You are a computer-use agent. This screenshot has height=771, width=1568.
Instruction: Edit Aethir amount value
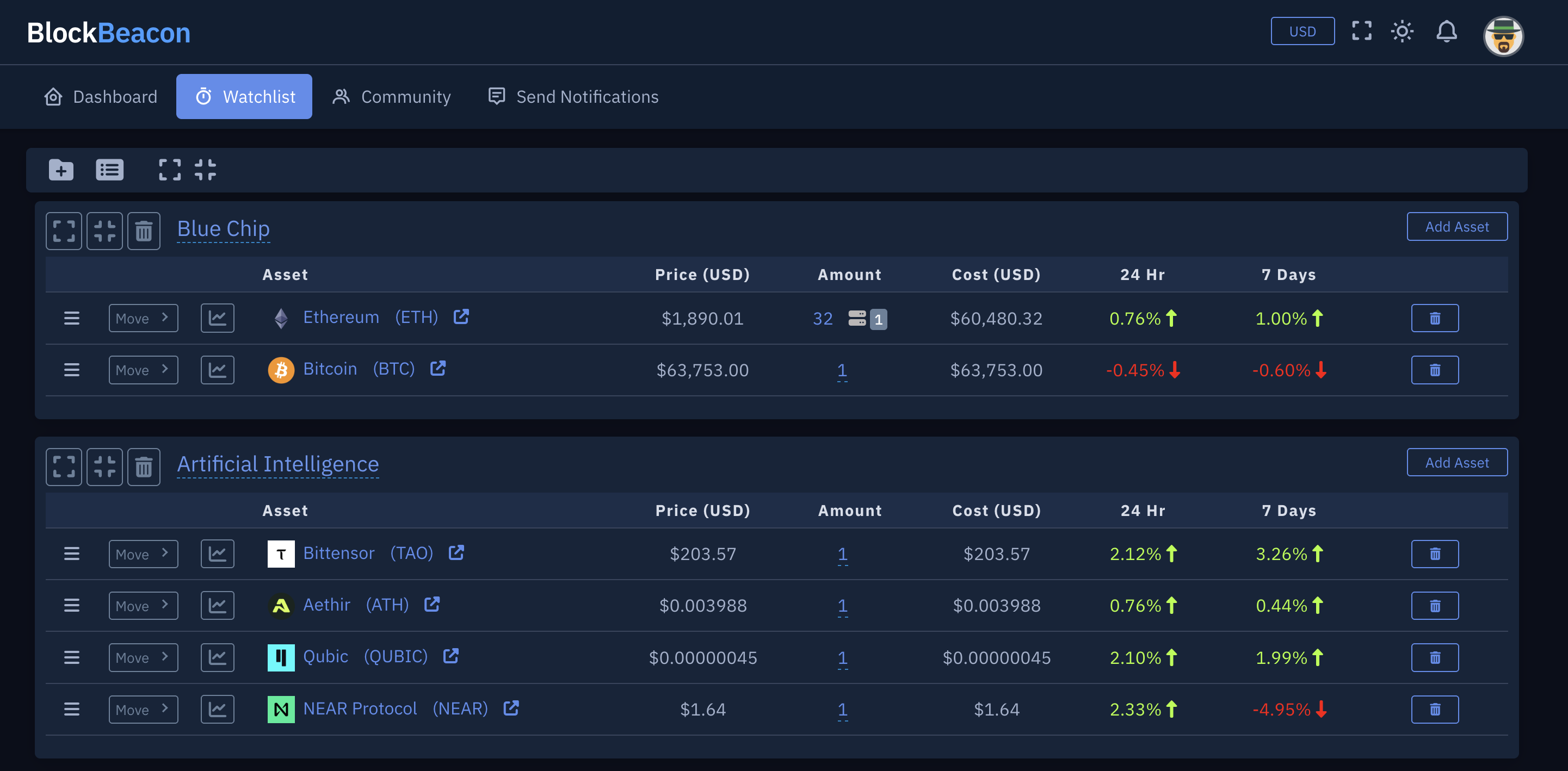(842, 606)
